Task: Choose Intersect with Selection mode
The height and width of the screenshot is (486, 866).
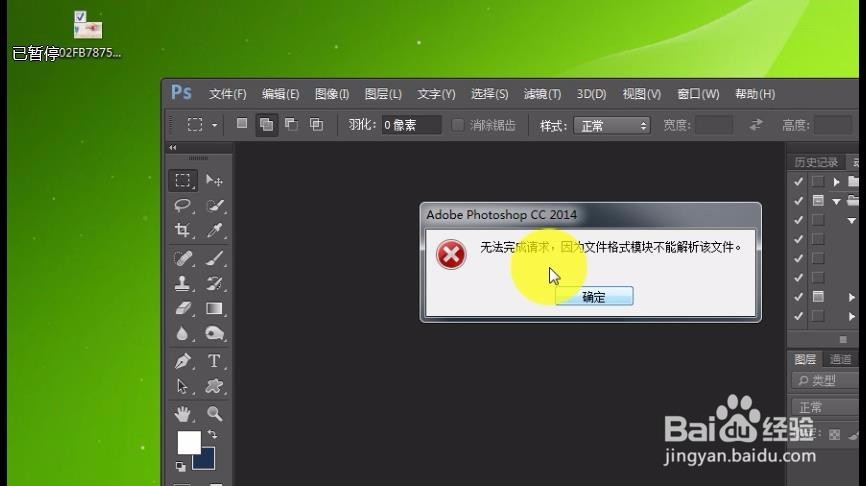Action: 316,124
